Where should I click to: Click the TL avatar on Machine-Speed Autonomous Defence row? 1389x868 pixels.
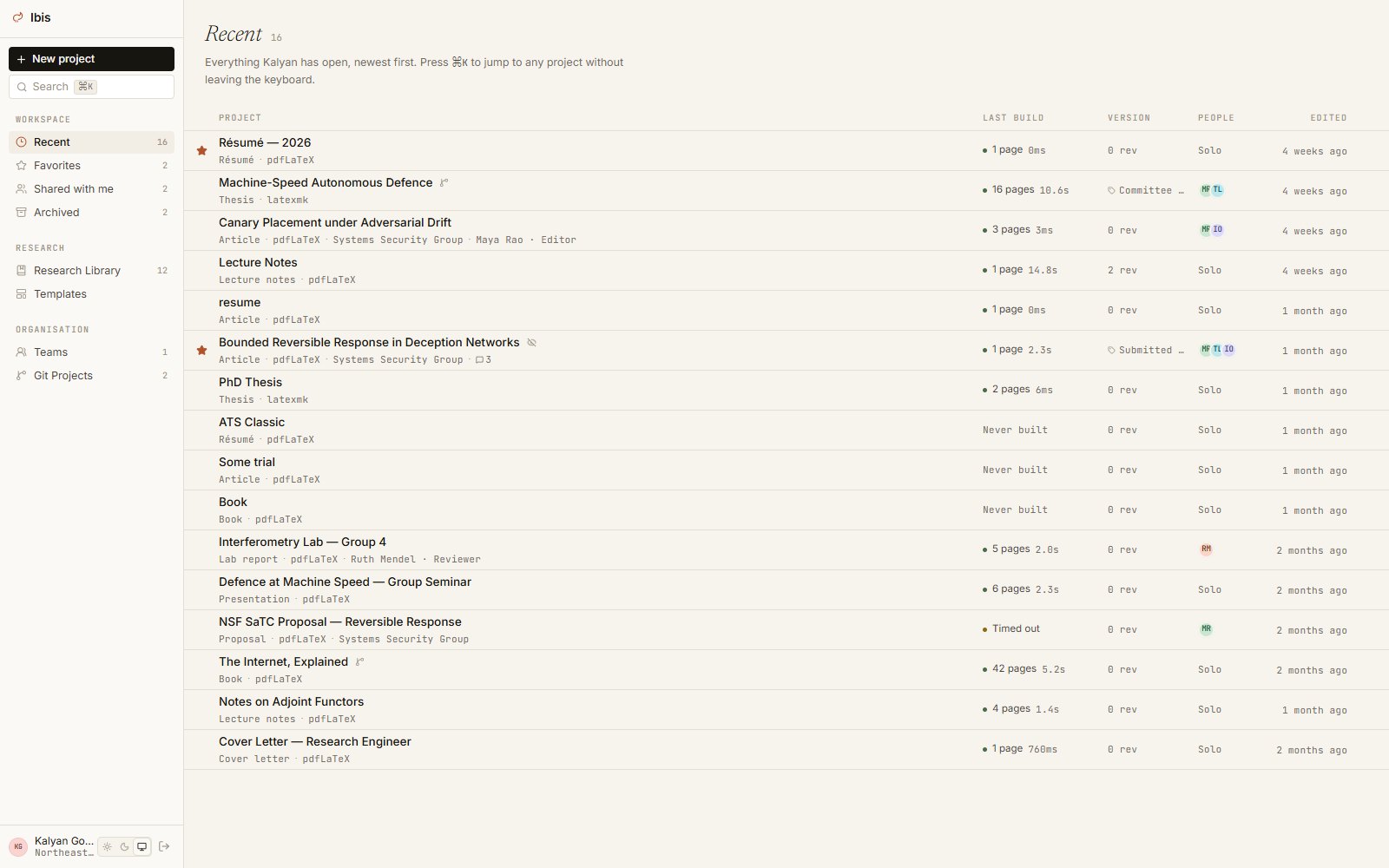pos(1217,190)
